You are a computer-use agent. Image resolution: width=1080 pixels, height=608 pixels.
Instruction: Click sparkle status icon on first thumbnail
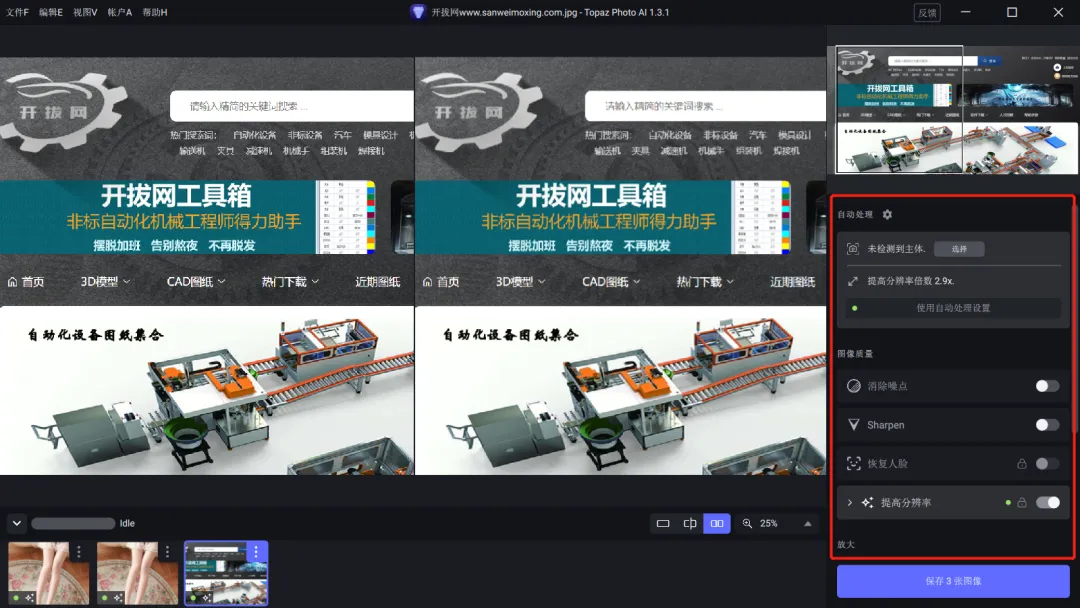point(29,598)
